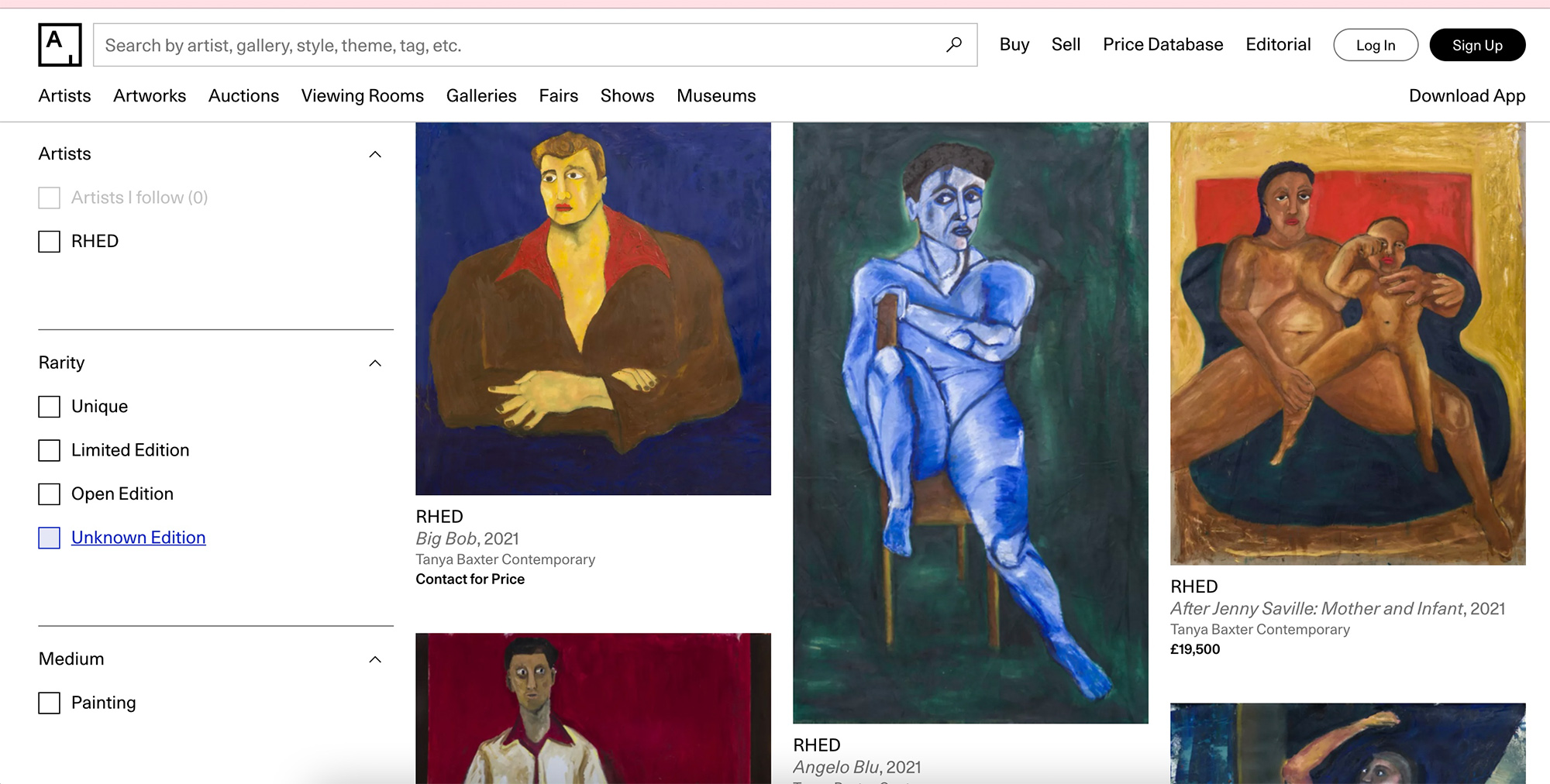Collapse the Rarity filter section

375,363
